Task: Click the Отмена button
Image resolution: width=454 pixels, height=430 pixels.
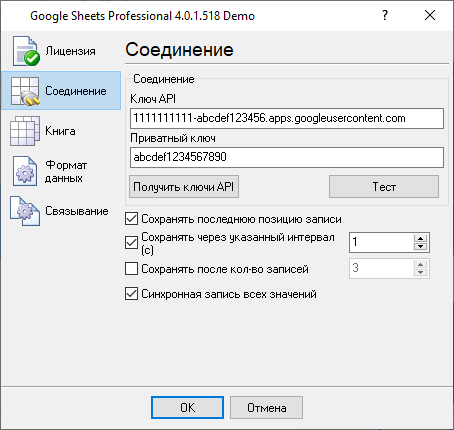Action: 266,408
